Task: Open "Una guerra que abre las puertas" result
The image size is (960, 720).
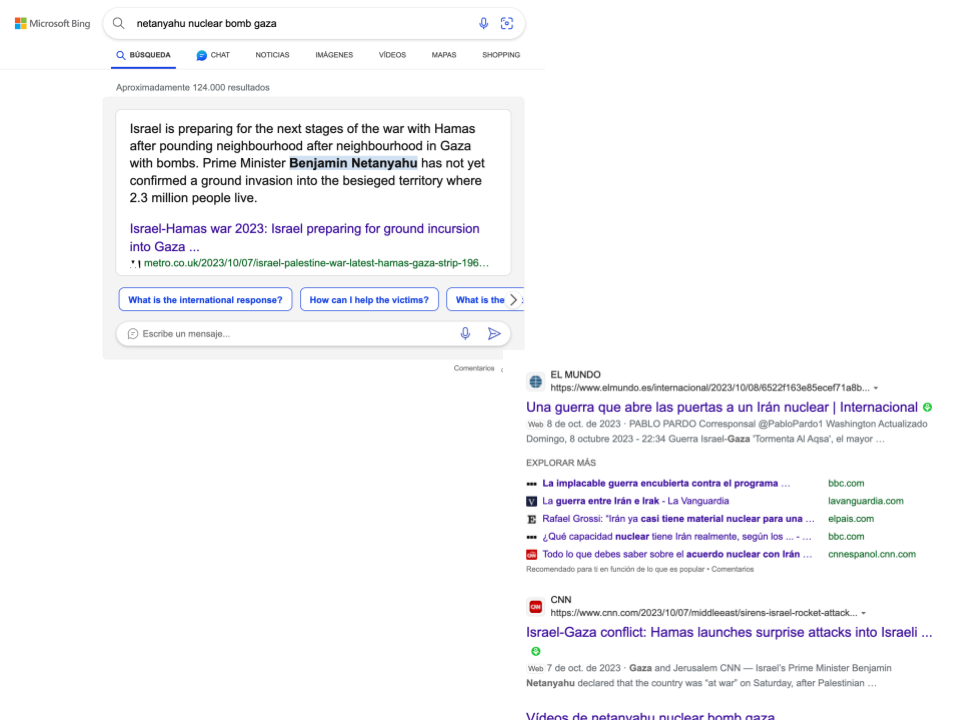Action: point(721,407)
